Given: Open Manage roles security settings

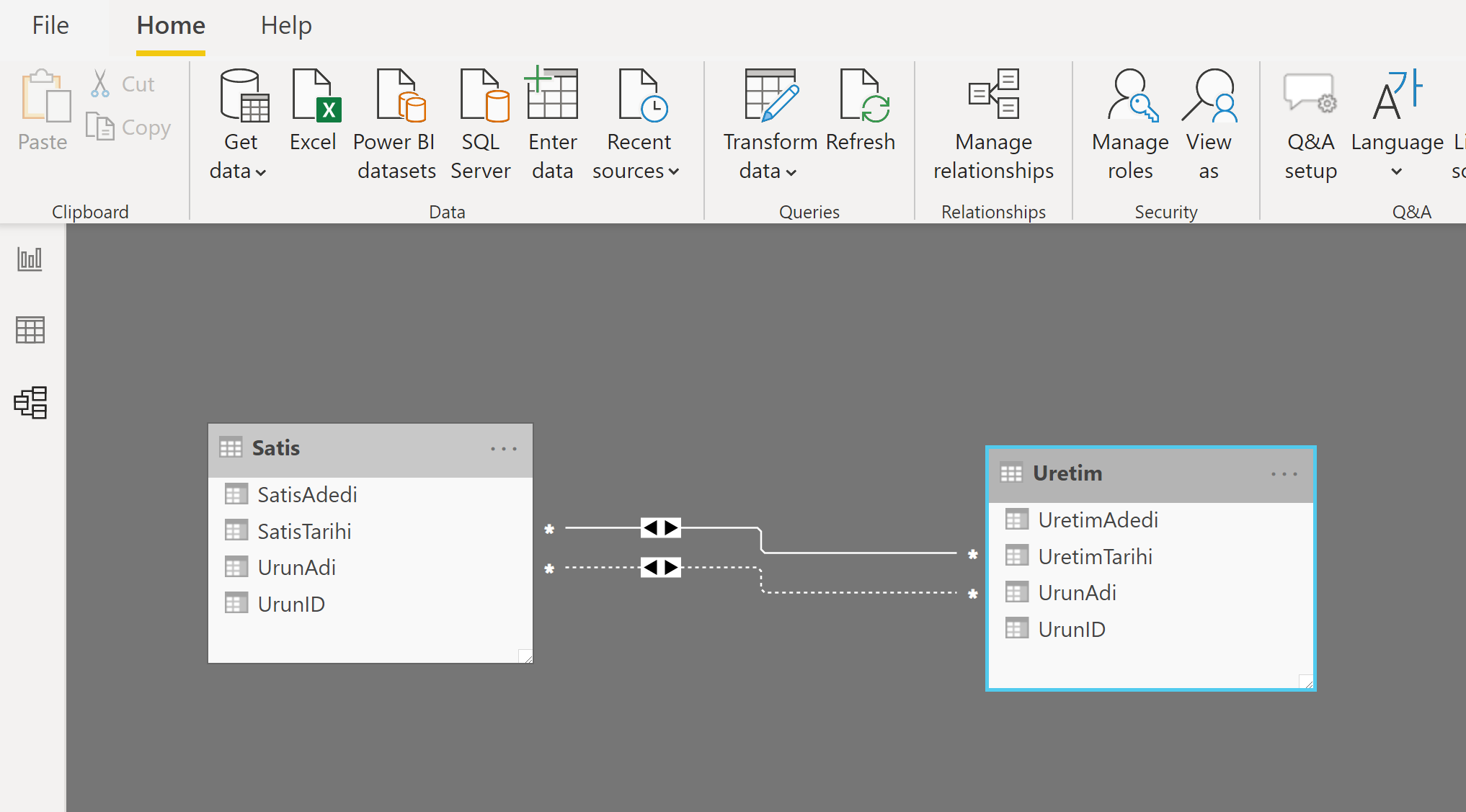Looking at the screenshot, I should coord(1130,125).
